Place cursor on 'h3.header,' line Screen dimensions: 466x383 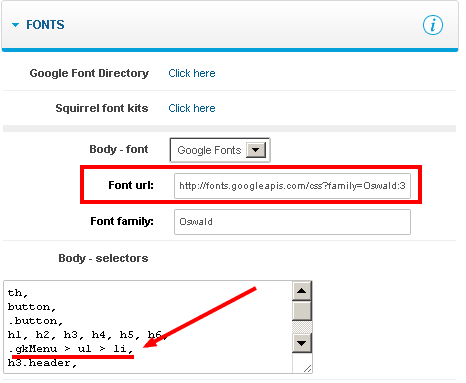click(x=42, y=363)
